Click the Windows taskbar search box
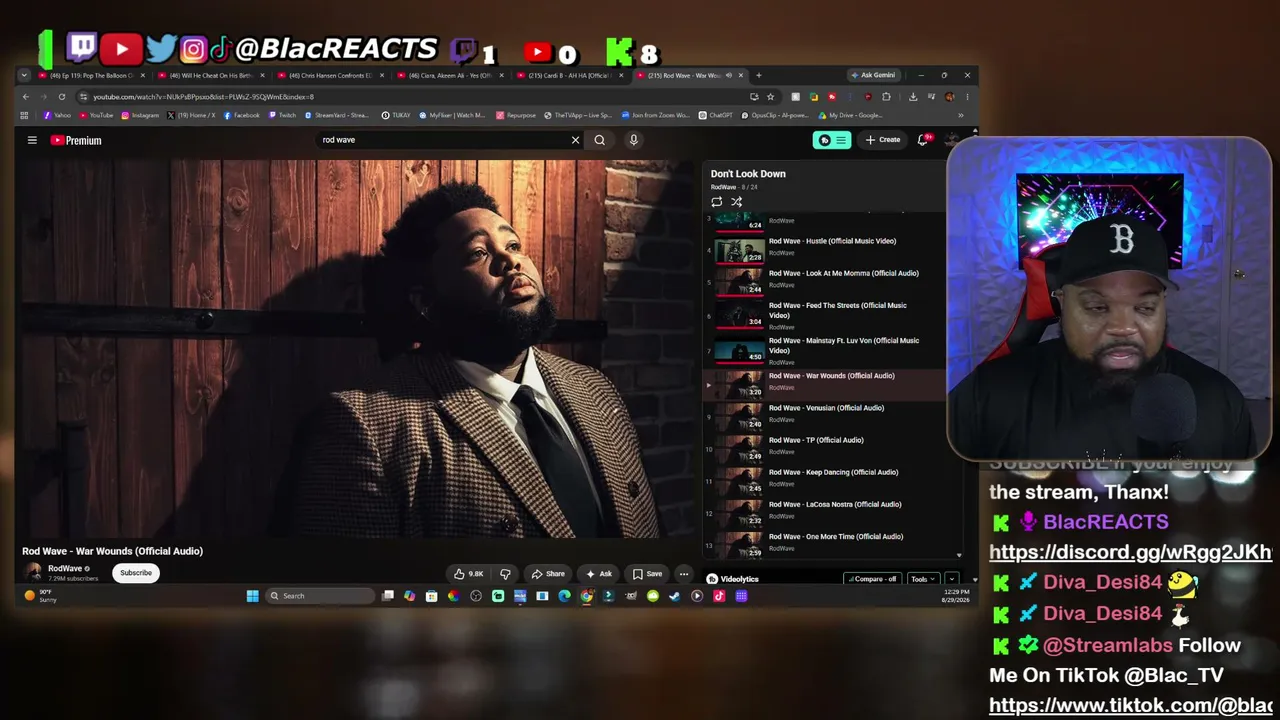This screenshot has width=1280, height=720. pos(320,596)
